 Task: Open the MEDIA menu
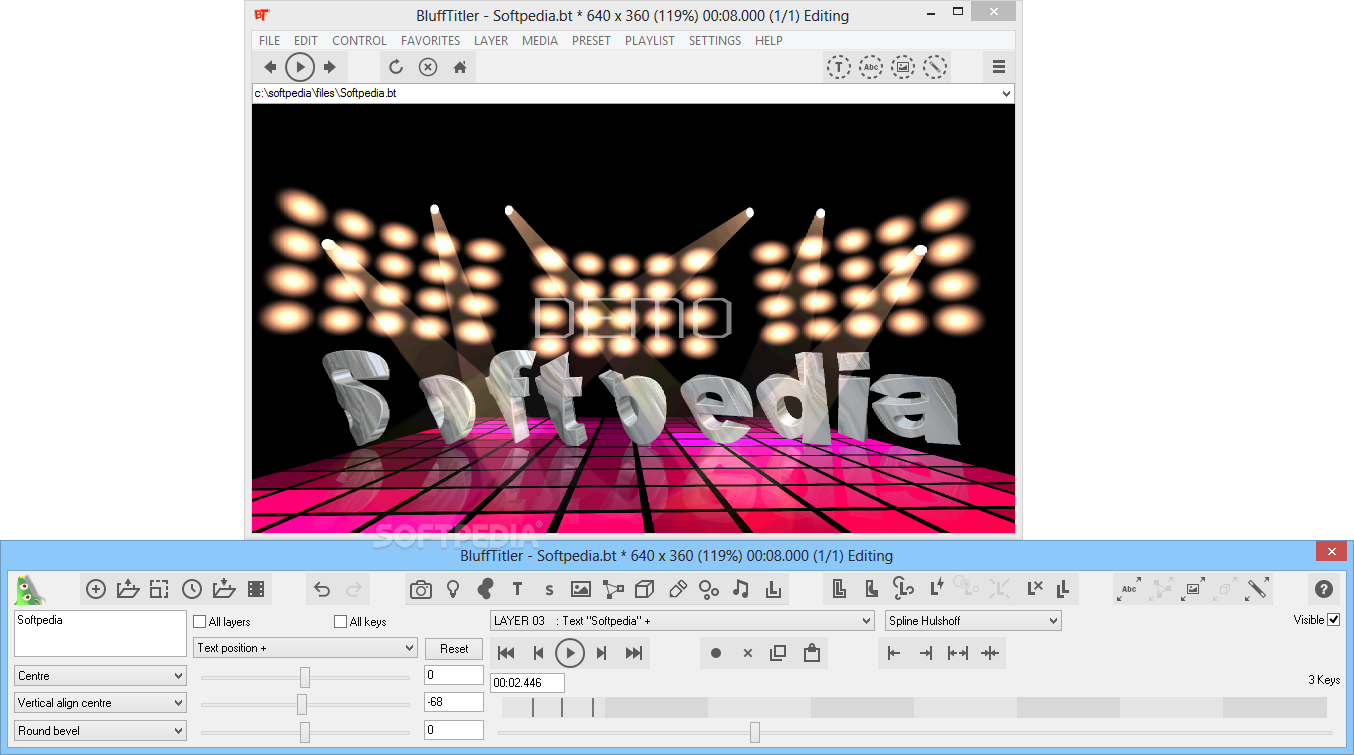(540, 41)
